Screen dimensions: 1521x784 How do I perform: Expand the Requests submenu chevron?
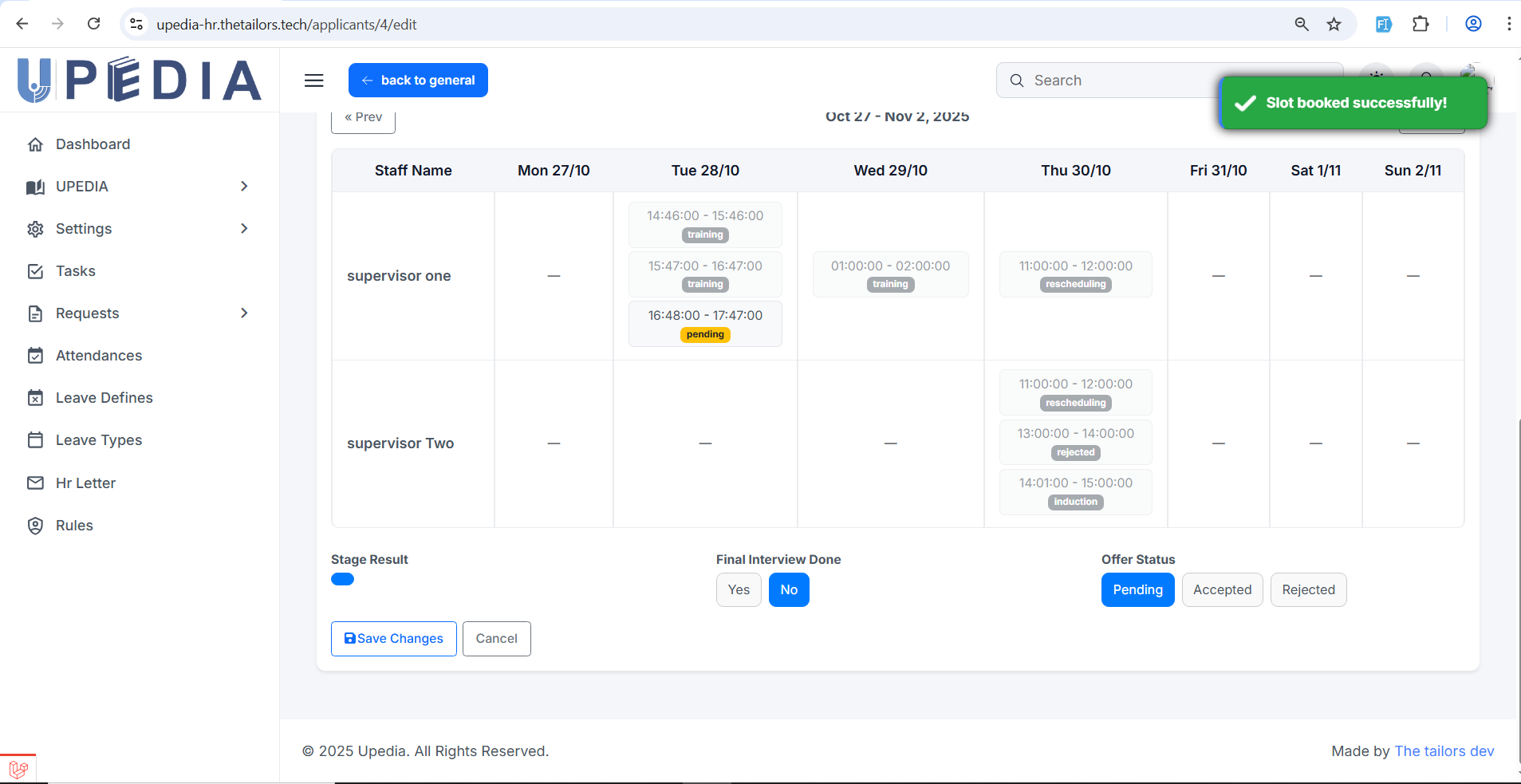coord(244,313)
